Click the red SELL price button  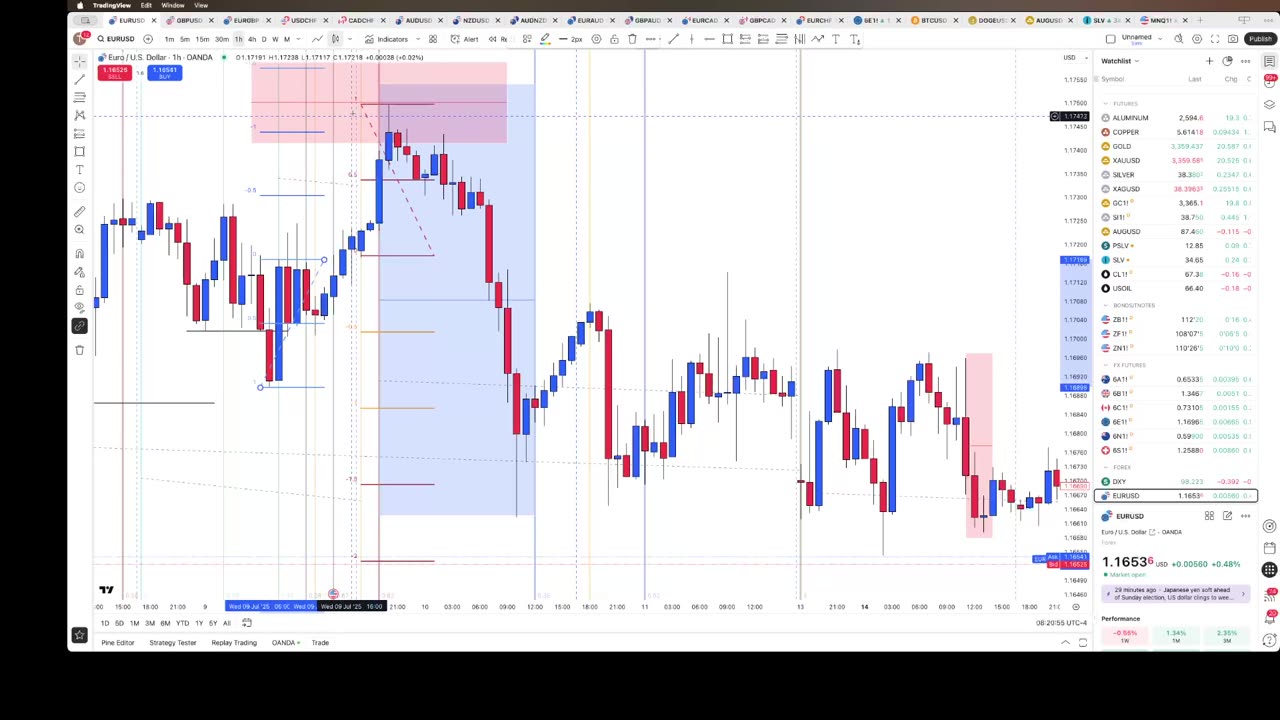[115, 73]
